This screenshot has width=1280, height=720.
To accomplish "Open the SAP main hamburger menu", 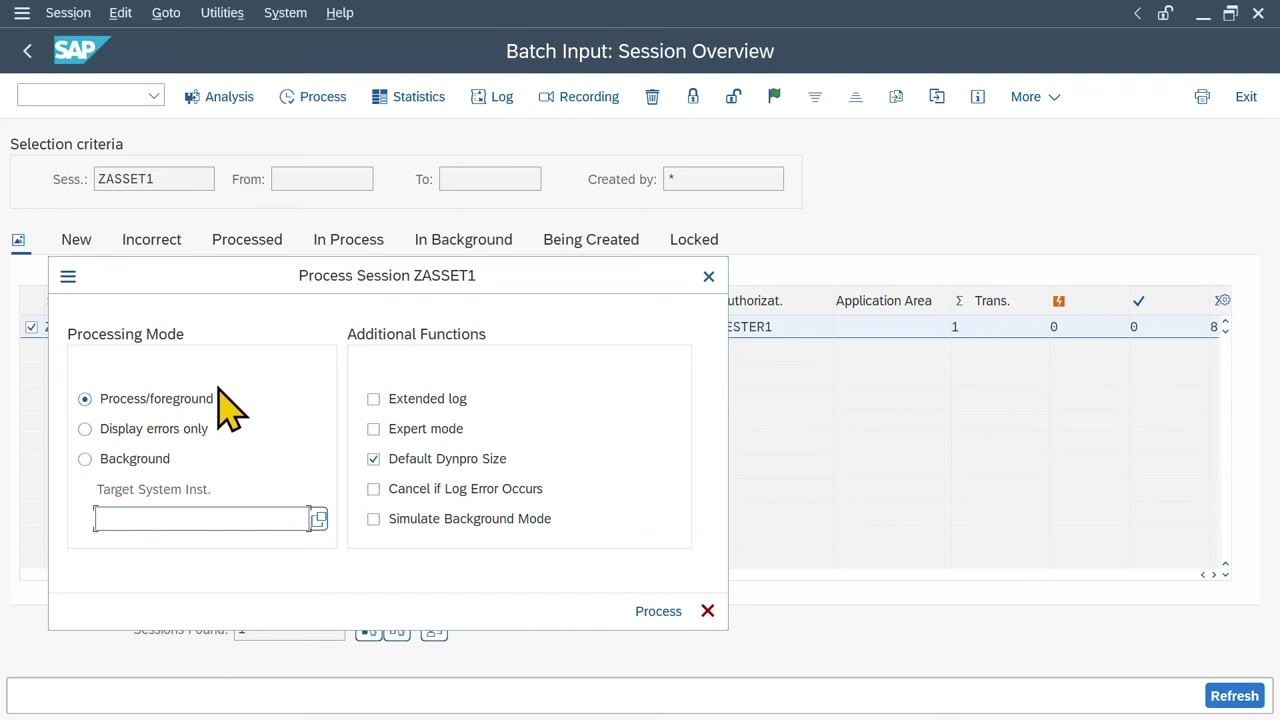I will coord(22,13).
